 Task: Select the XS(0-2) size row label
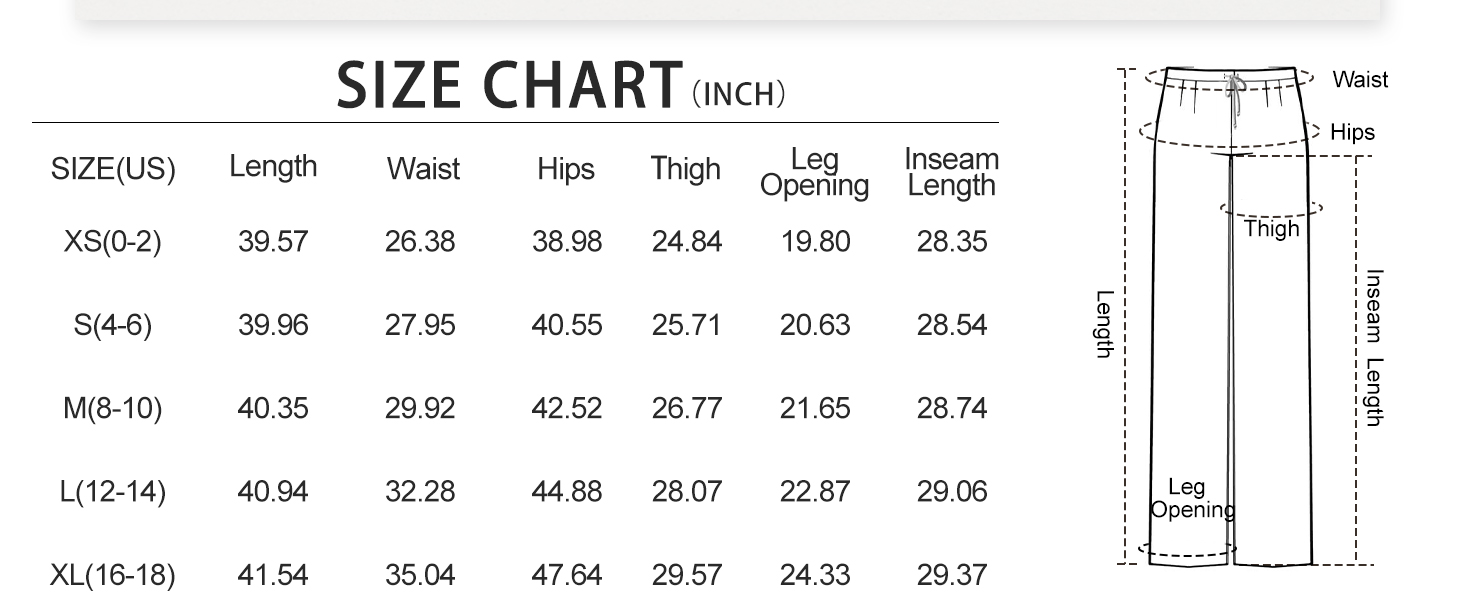point(112,242)
